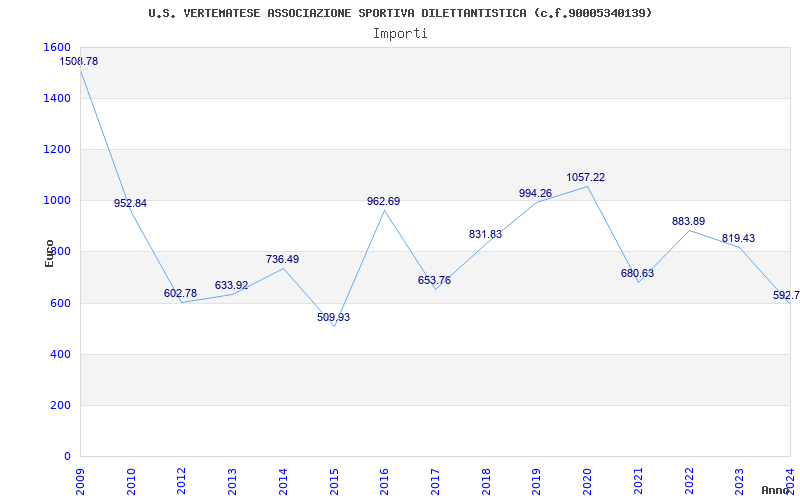Select the 831.83 data label
800x500 pixels.
pyautogui.click(x=485, y=234)
